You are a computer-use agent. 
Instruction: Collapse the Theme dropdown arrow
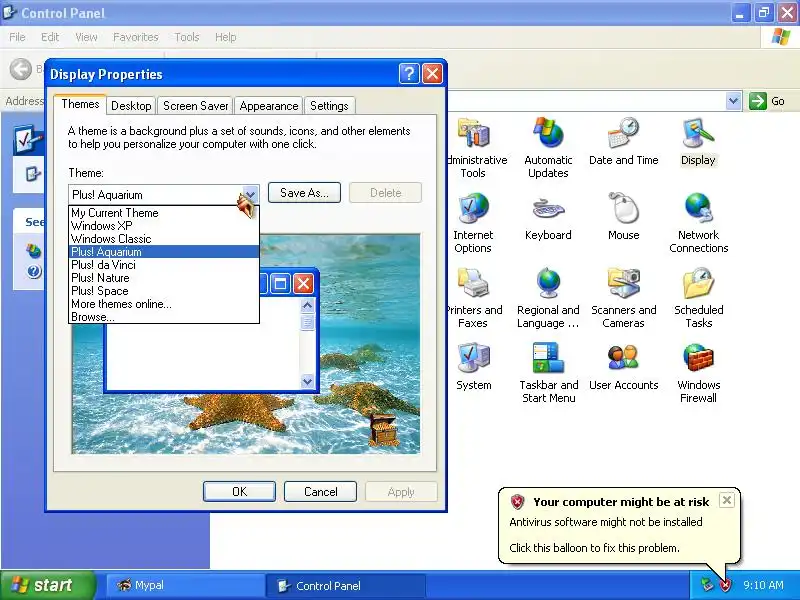250,194
